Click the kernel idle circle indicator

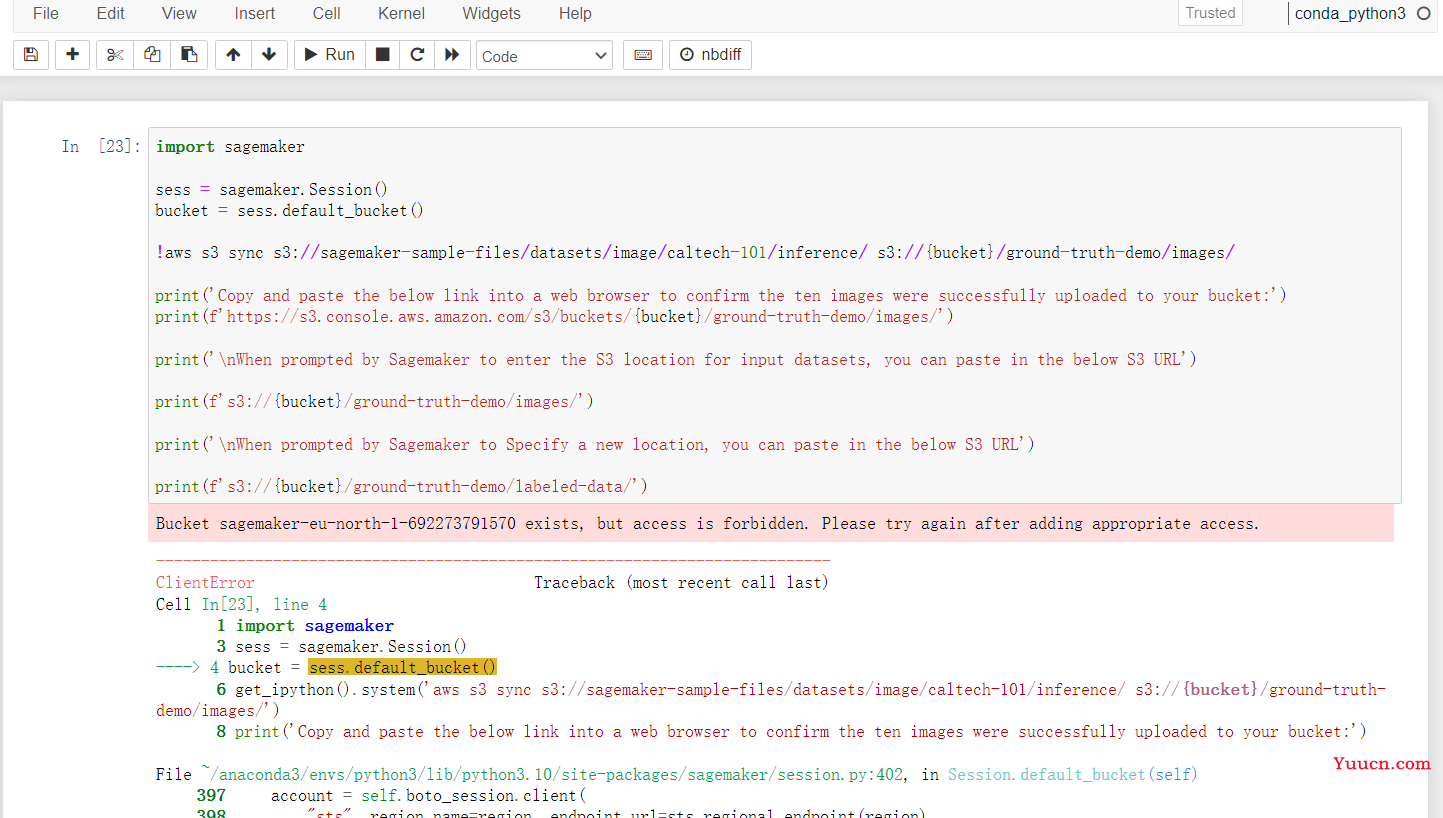click(1424, 14)
